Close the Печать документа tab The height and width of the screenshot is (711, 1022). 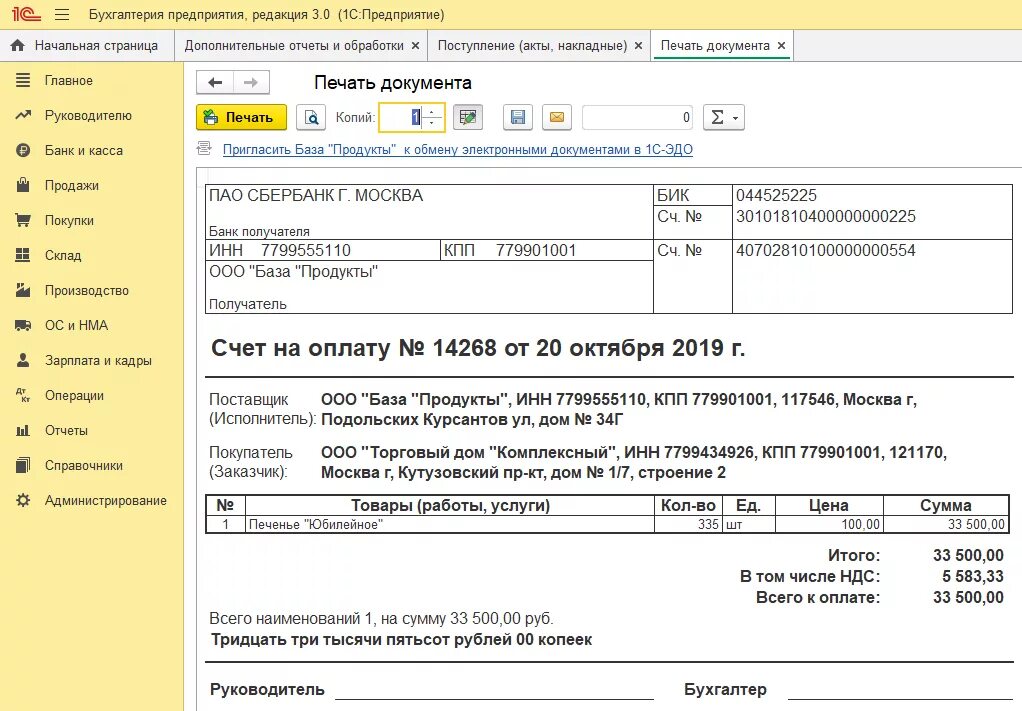click(781, 46)
